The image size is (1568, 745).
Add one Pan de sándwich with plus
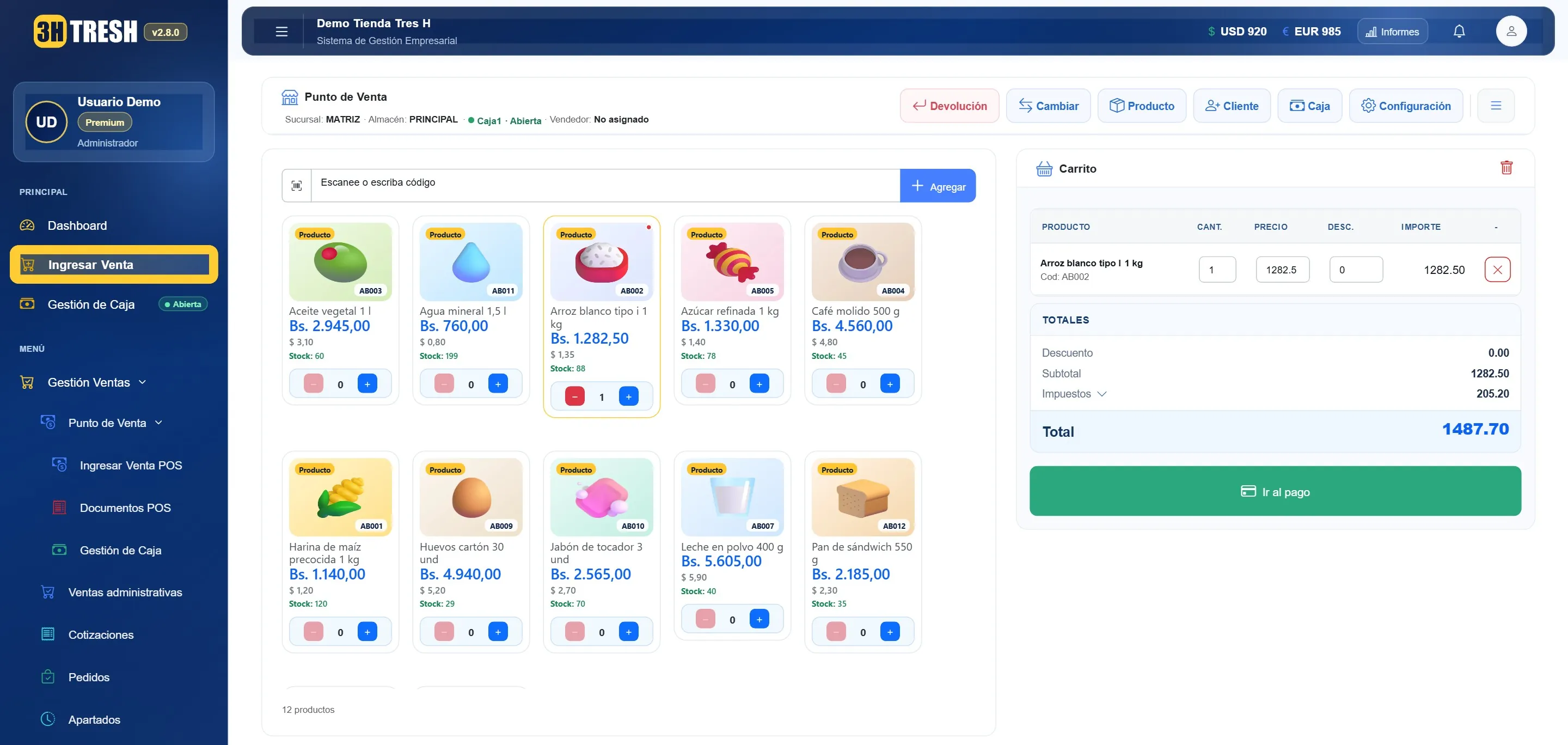pos(889,632)
